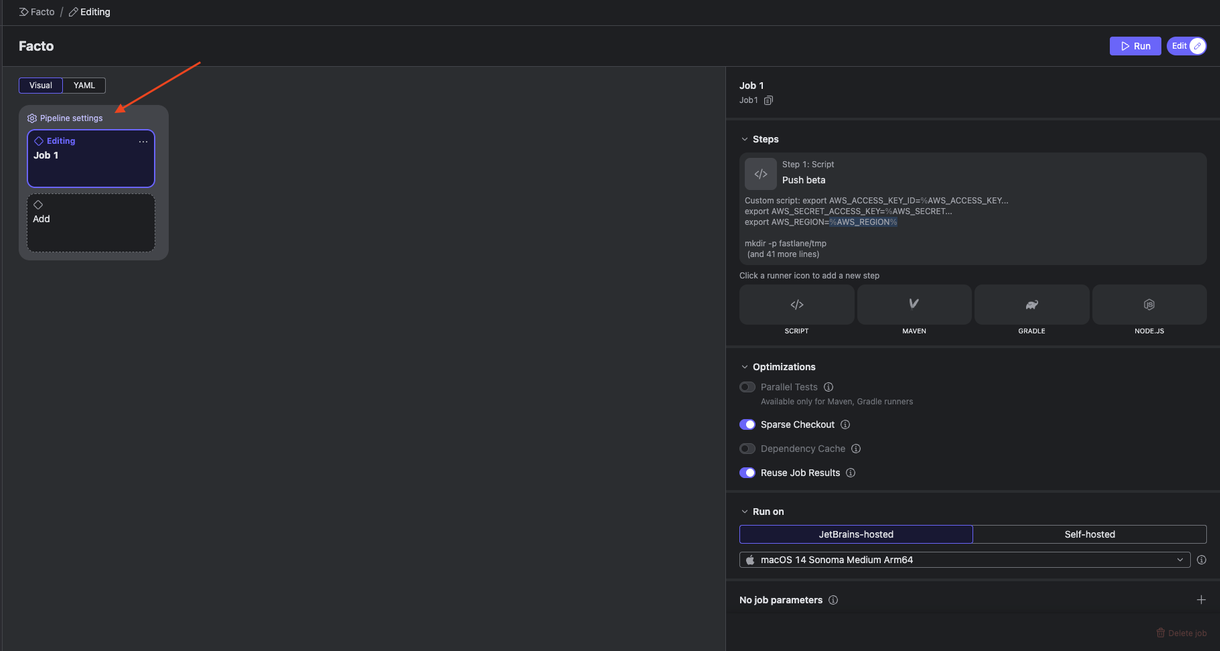Toggle the Edit mode switch

point(1187,46)
